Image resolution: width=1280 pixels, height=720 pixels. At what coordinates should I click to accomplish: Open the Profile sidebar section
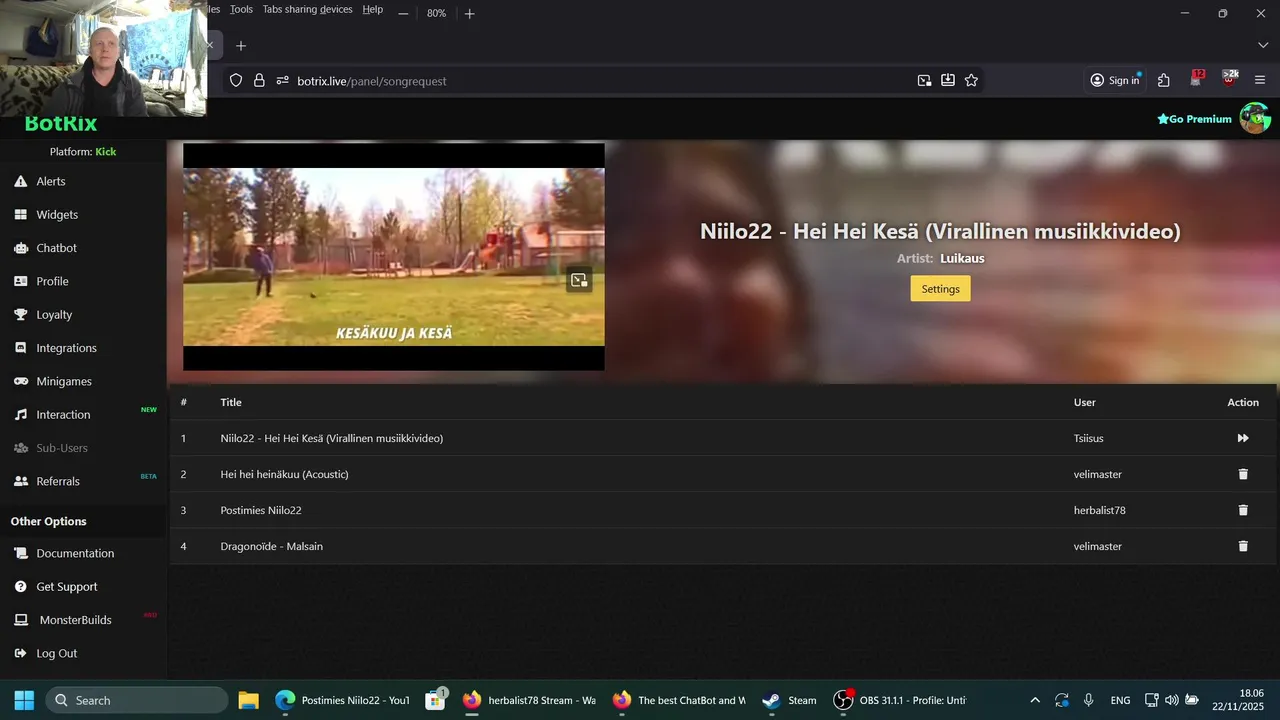[52, 281]
